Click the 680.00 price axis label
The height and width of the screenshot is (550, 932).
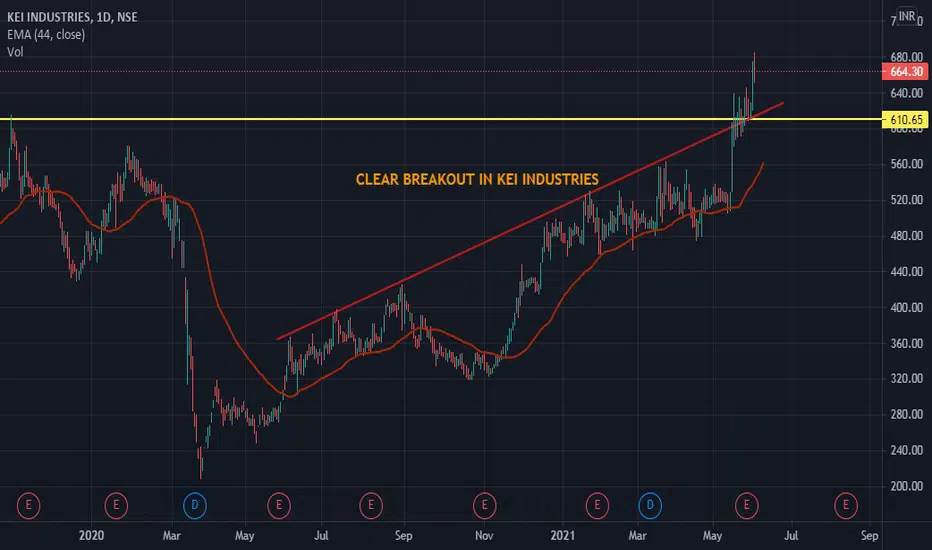pyautogui.click(x=906, y=58)
